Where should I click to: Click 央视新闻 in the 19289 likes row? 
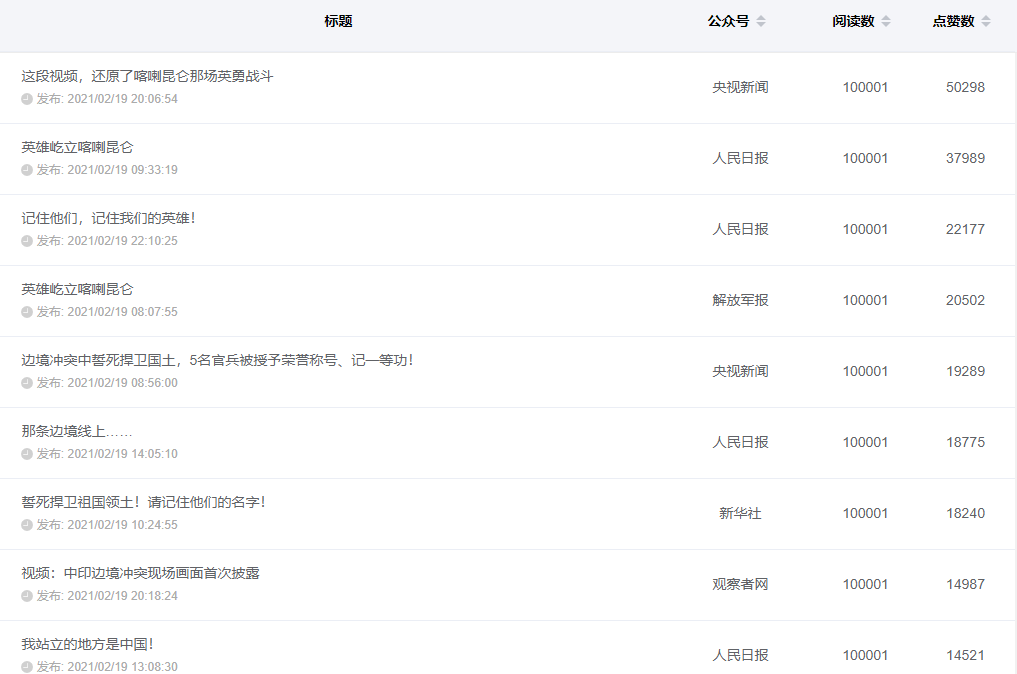pyautogui.click(x=740, y=372)
